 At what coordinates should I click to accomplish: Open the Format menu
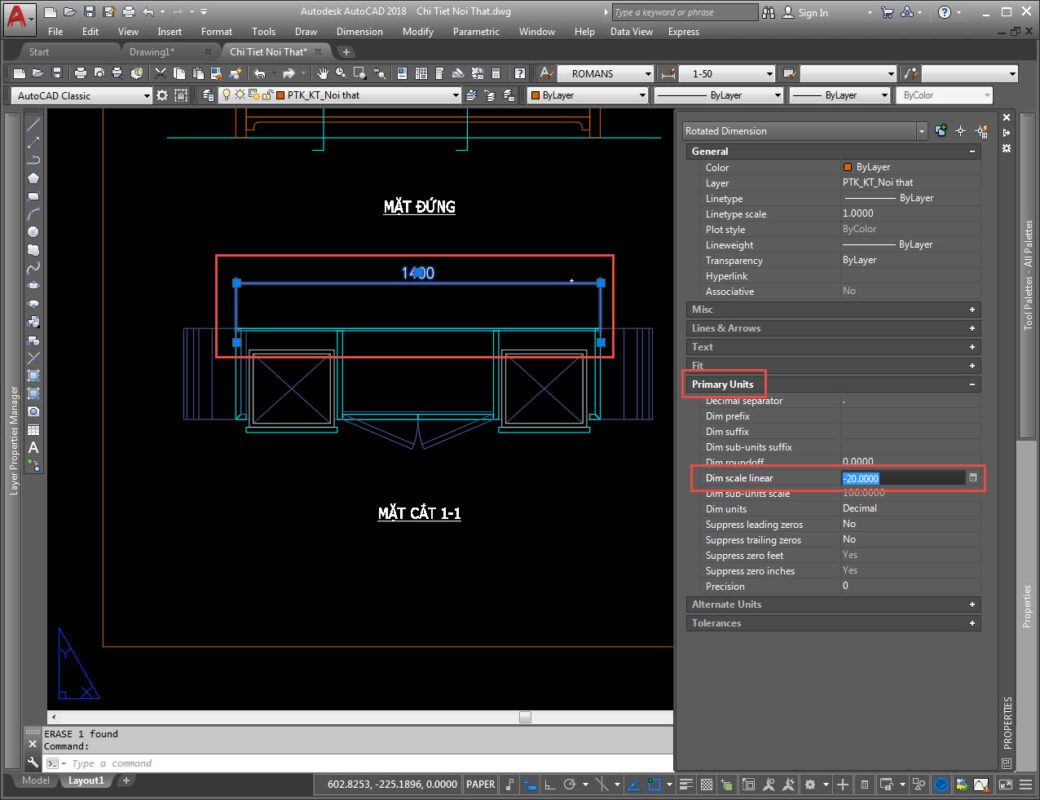(216, 31)
